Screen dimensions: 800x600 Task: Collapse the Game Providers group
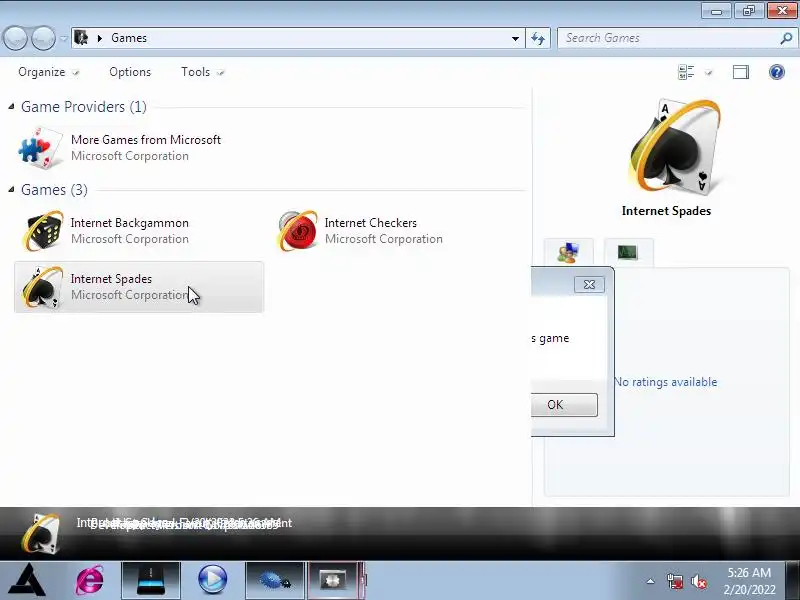11,106
